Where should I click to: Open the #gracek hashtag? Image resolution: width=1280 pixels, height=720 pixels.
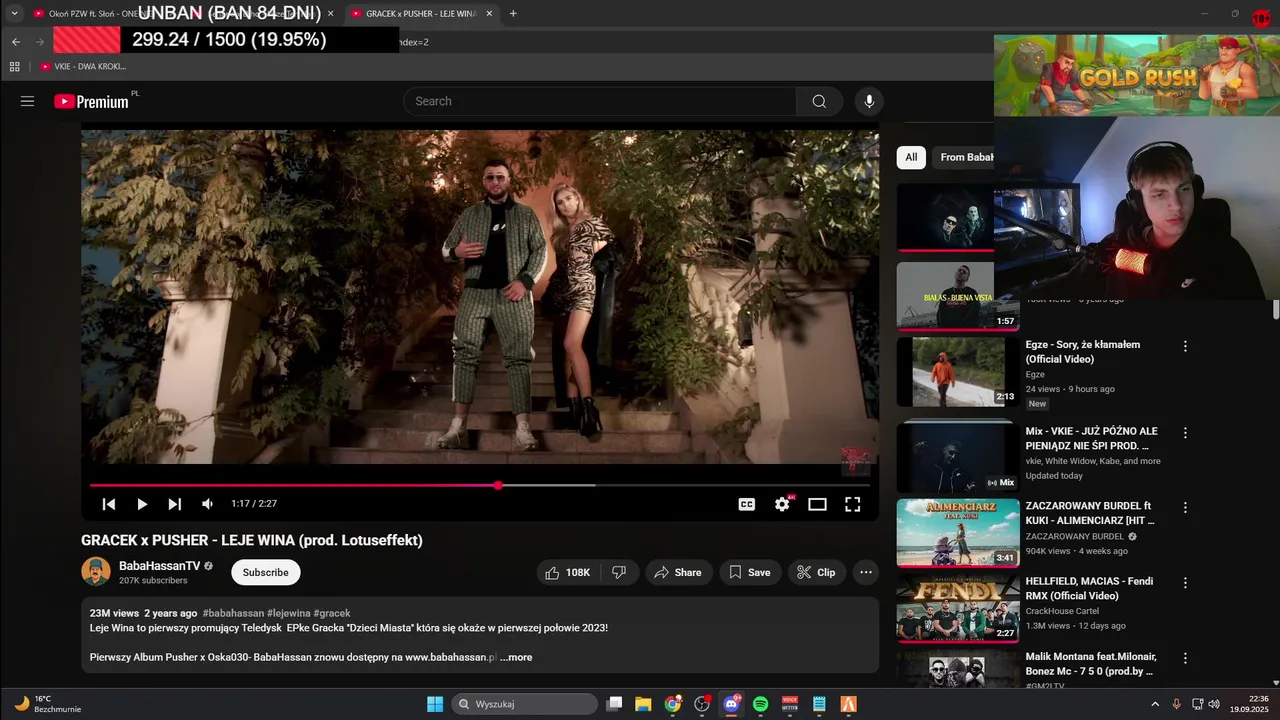(x=332, y=613)
